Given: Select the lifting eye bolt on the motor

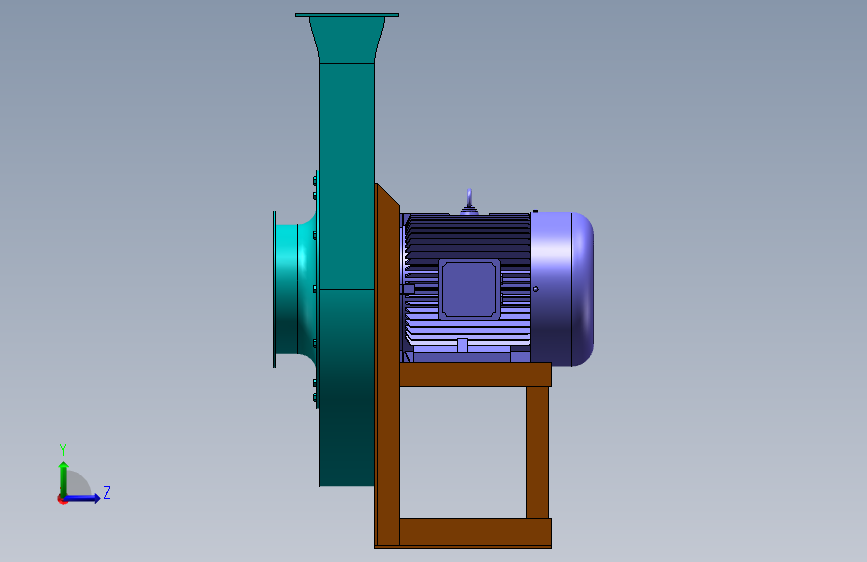Looking at the screenshot, I should tap(469, 201).
